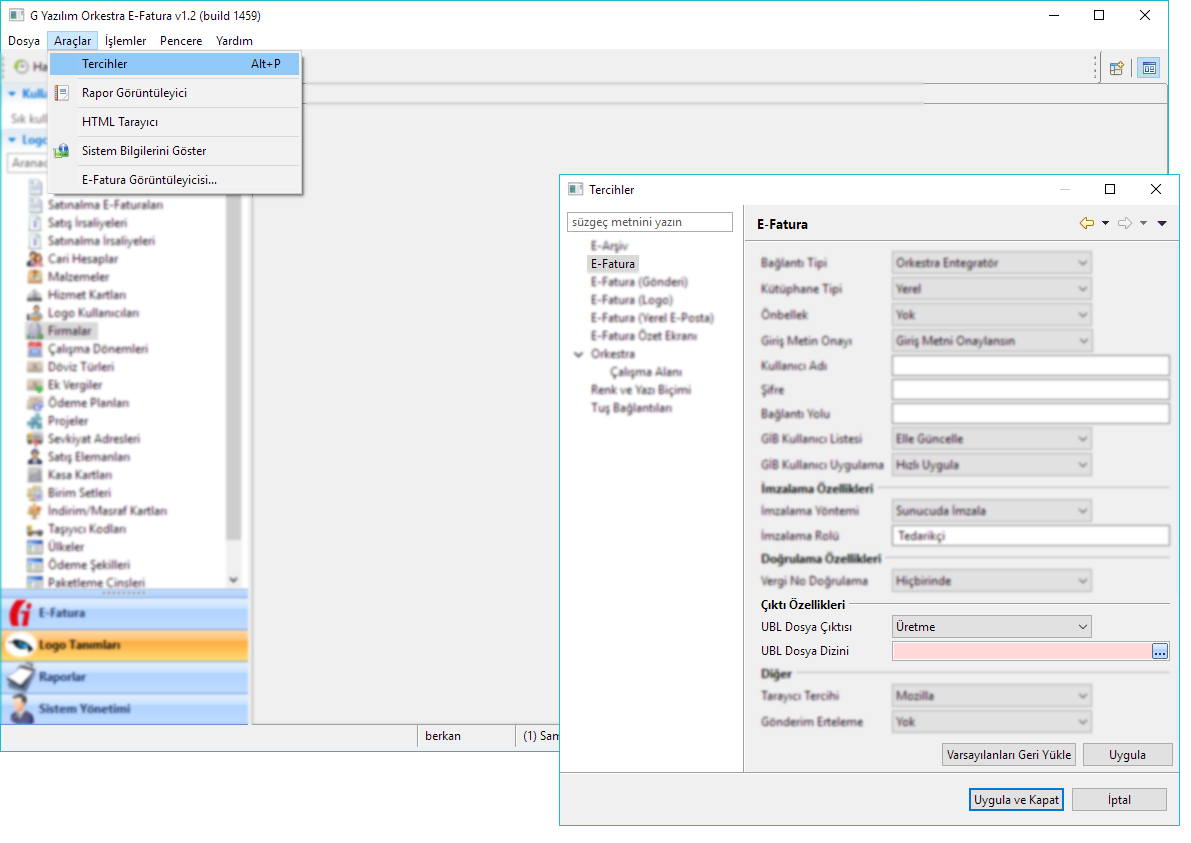Open the UBL Dosya Çıktısı dropdown
The image size is (1191, 843).
pyautogui.click(x=992, y=627)
